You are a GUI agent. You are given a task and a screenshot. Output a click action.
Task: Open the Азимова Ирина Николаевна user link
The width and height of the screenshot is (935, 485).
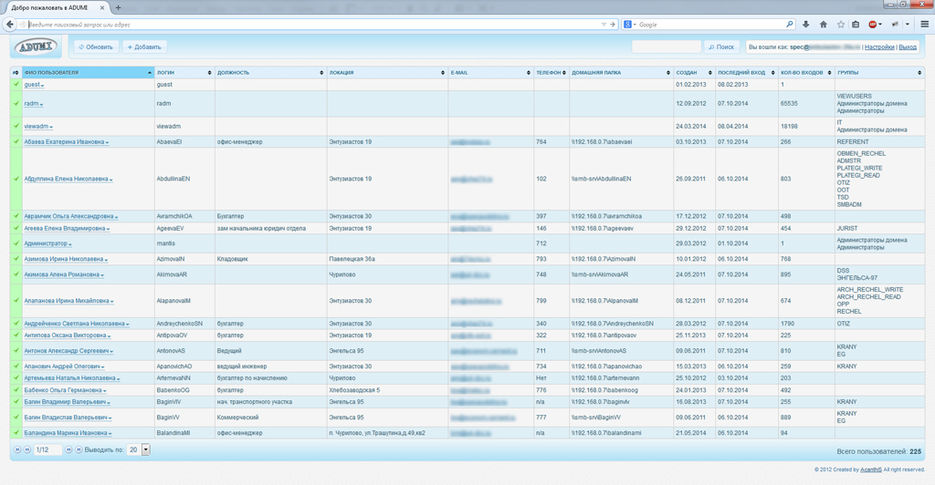pos(64,259)
